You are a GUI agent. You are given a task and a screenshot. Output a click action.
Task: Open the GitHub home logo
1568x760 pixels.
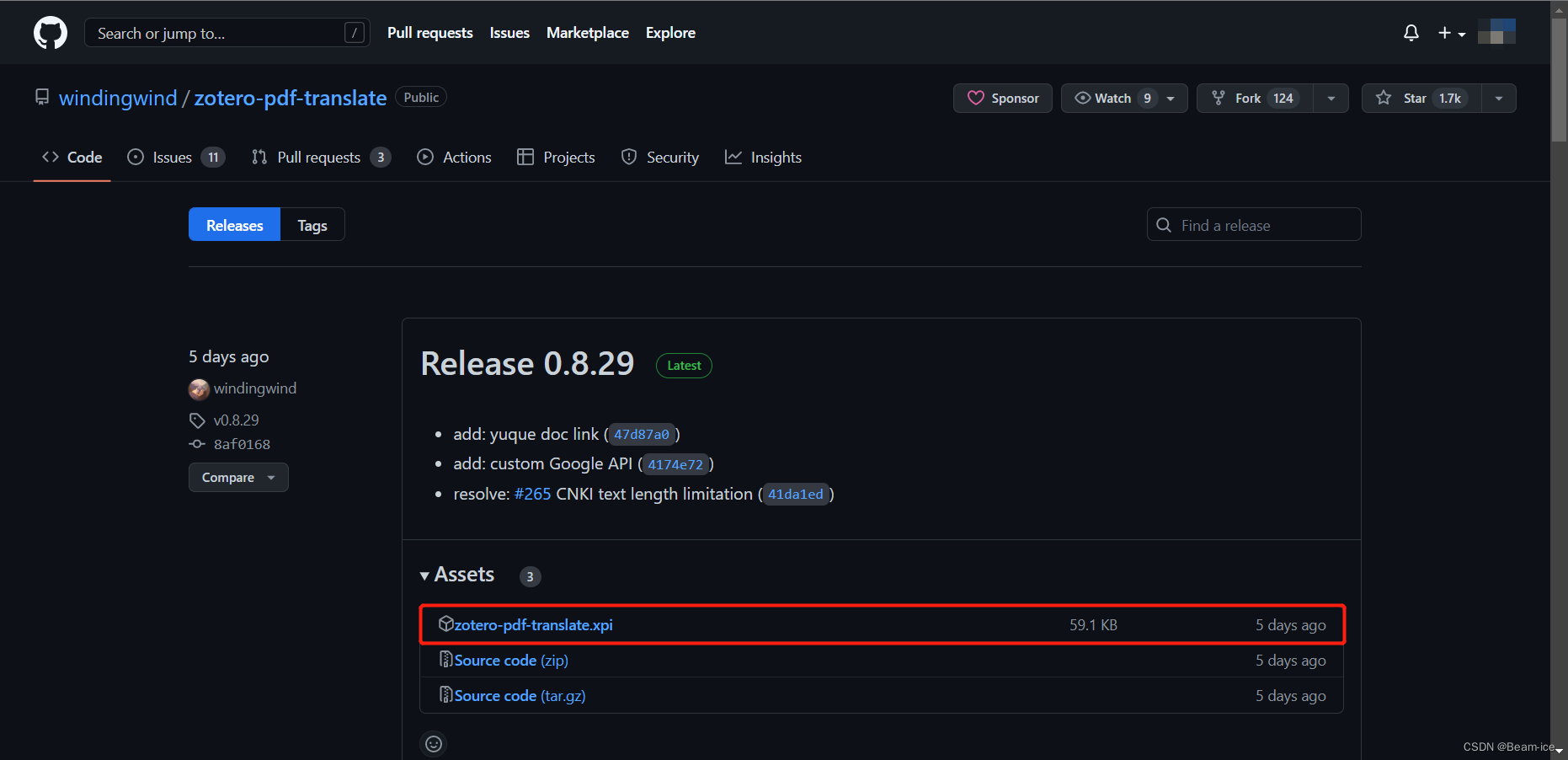click(x=51, y=33)
